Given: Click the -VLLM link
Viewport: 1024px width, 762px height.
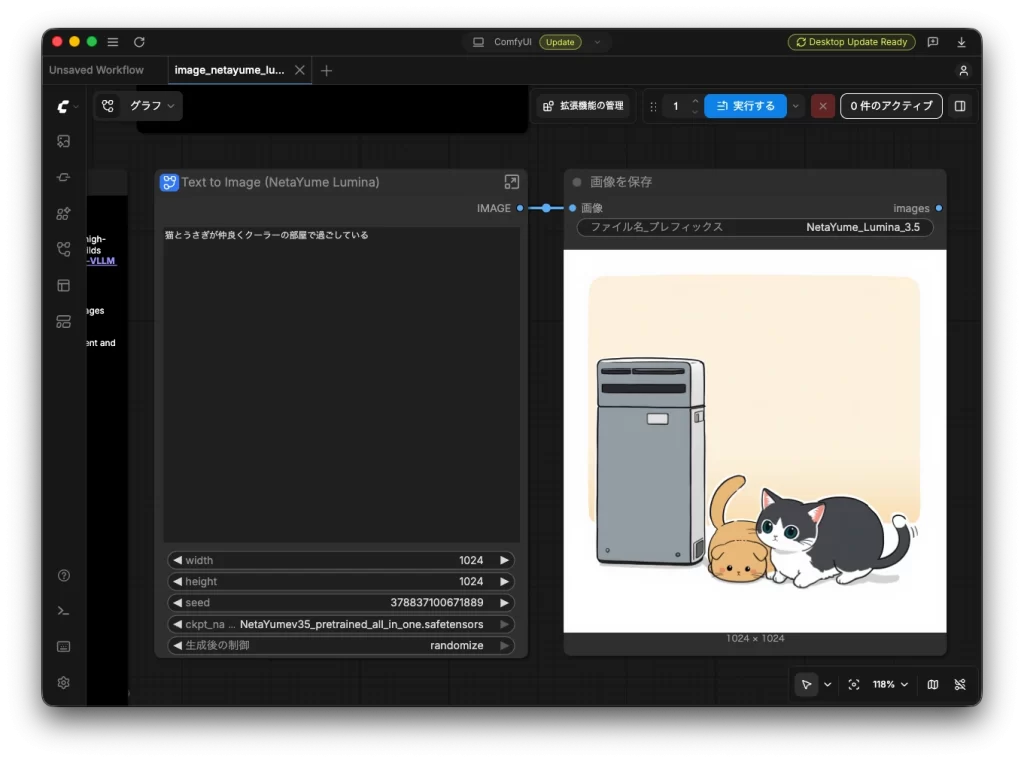Looking at the screenshot, I should (101, 261).
